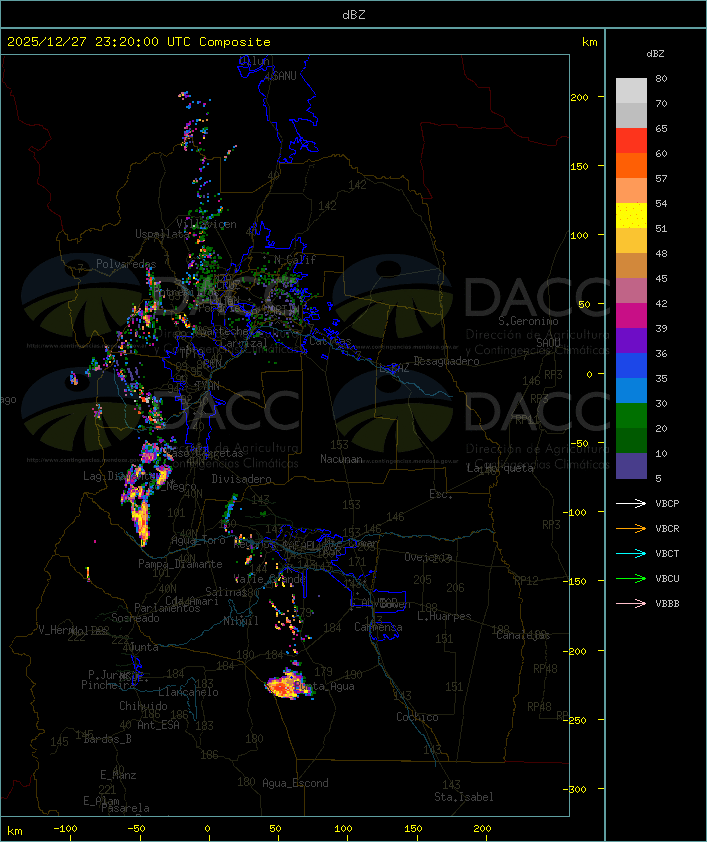
Task: Click the Chihuido place label
Action: pyautogui.click(x=143, y=706)
